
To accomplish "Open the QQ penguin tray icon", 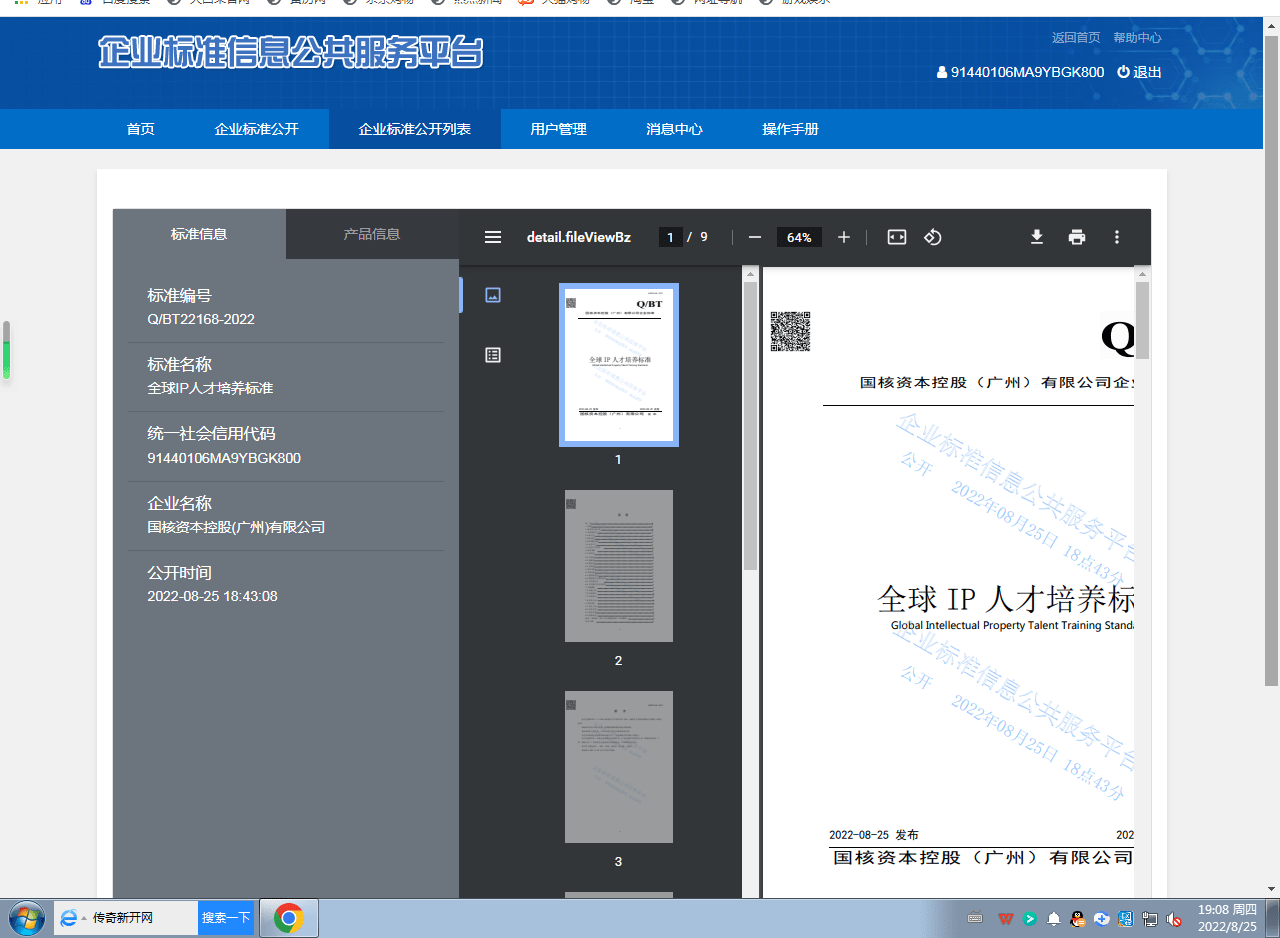I will [1078, 918].
